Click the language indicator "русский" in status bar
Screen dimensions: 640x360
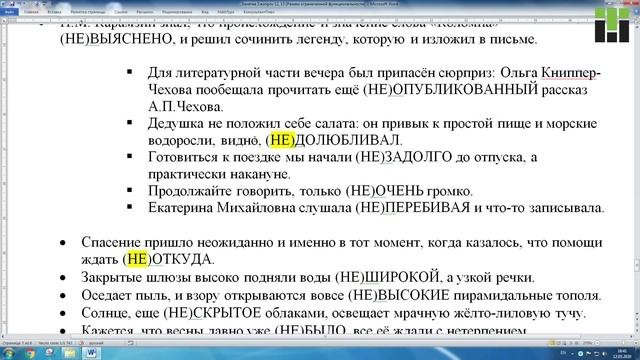(96, 343)
